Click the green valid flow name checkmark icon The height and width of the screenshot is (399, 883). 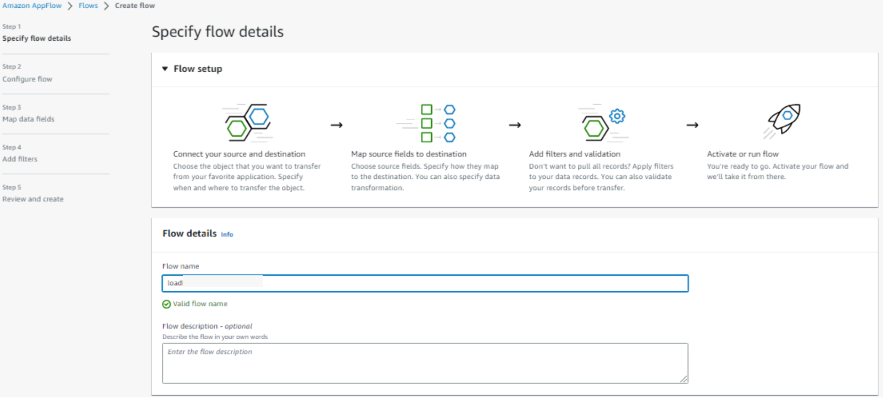tap(166, 304)
